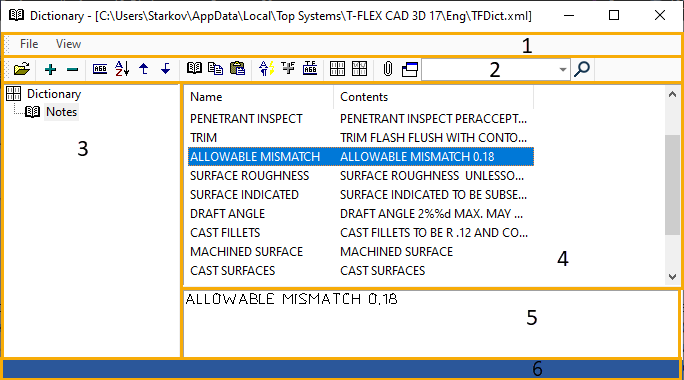Viewport: 684px width, 380px height.
Task: Minimize the Dictionary window
Action: pyautogui.click(x=568, y=15)
